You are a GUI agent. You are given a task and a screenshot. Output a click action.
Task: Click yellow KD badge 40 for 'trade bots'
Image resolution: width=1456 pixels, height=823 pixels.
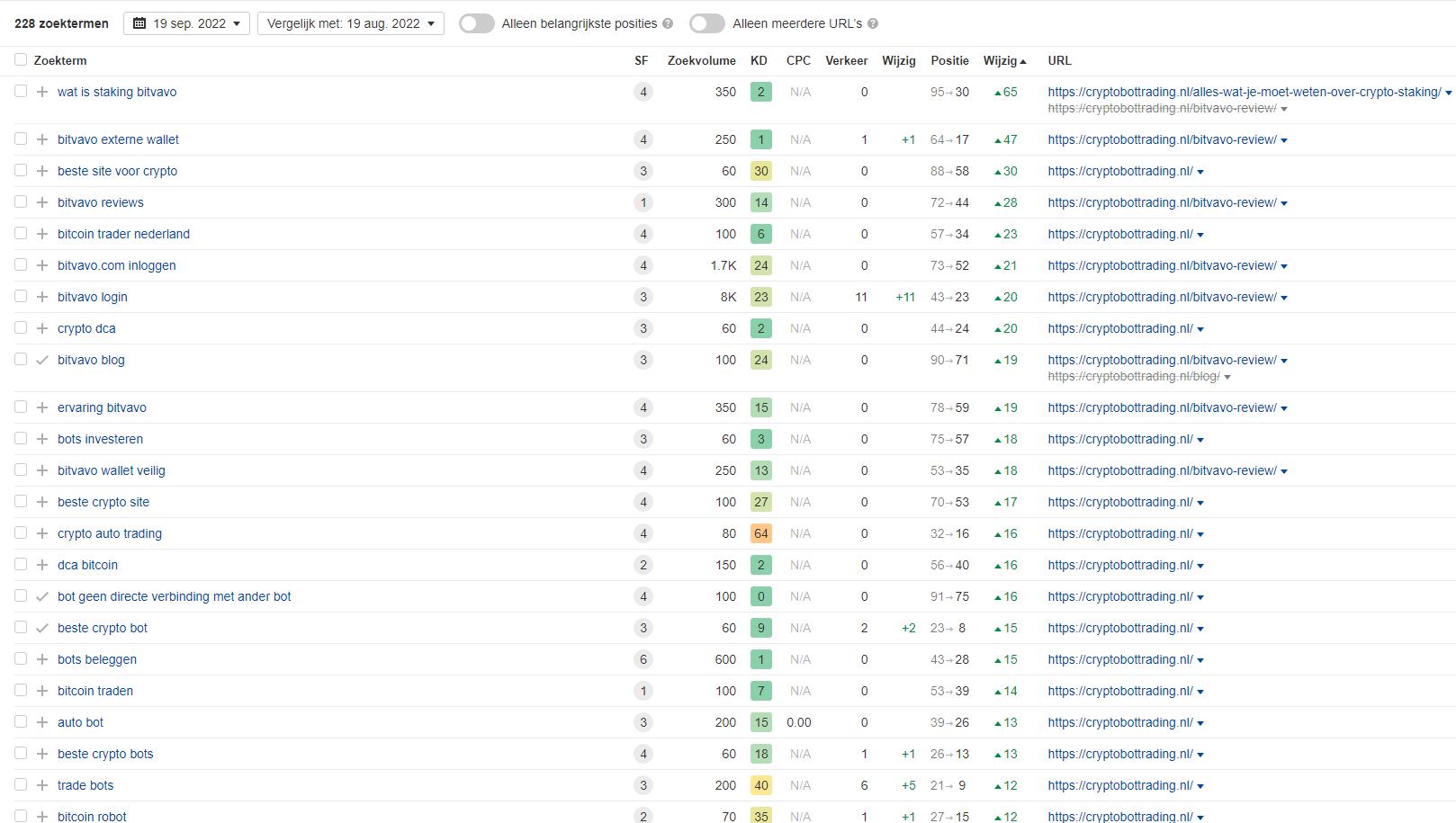click(761, 785)
